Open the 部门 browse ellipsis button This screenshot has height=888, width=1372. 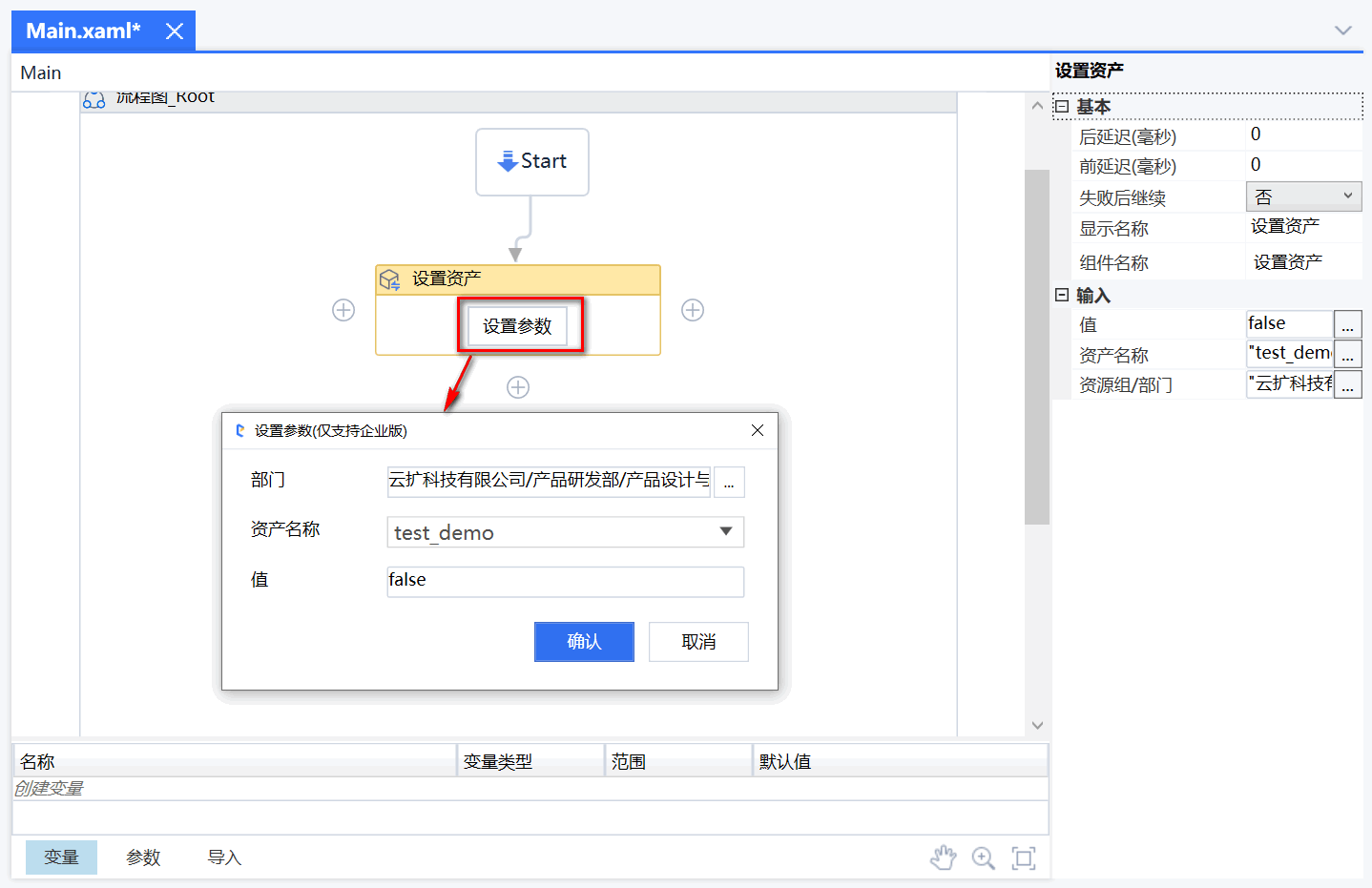(x=729, y=483)
